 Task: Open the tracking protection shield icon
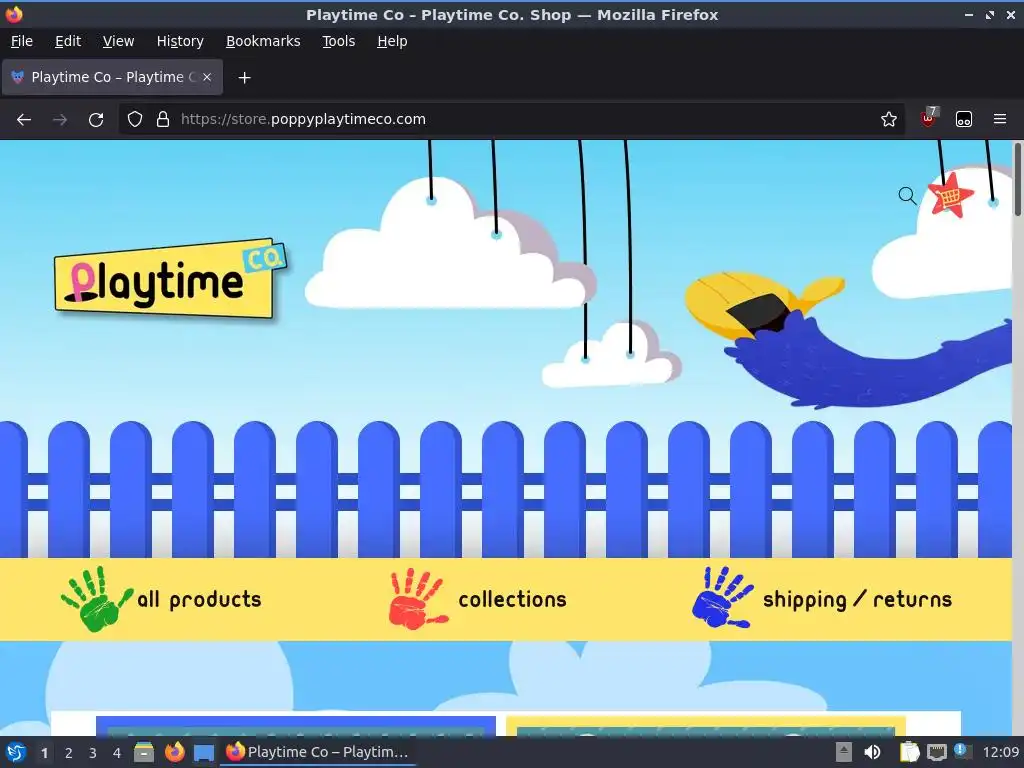click(x=135, y=120)
